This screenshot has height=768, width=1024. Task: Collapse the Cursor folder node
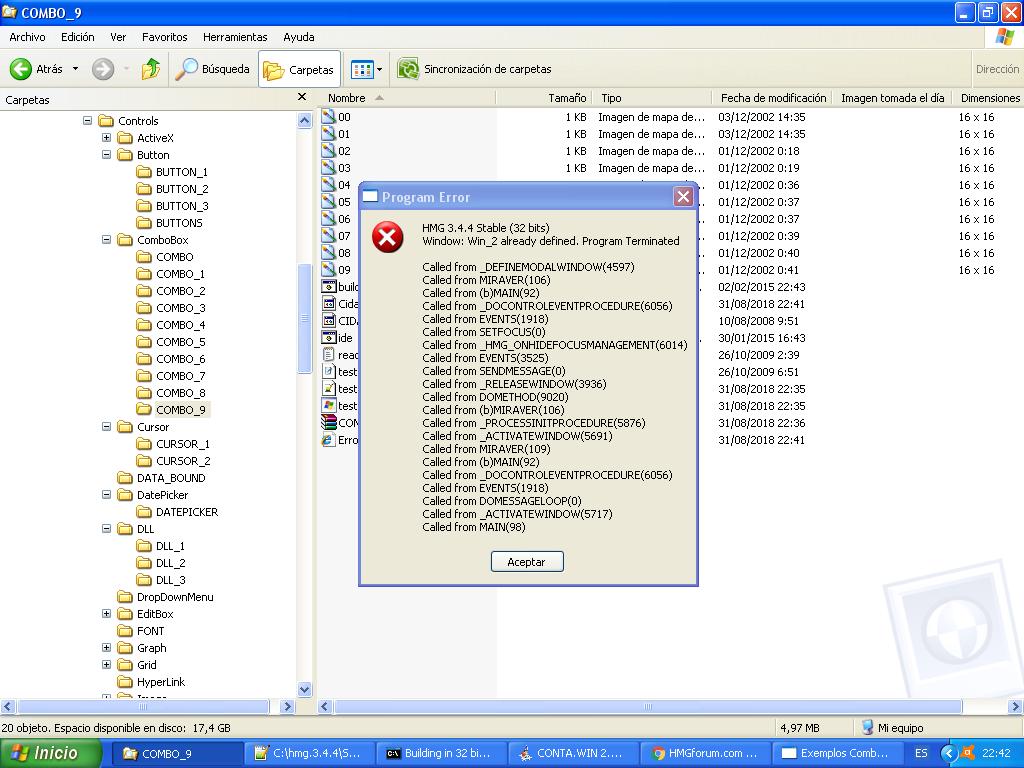pyautogui.click(x=106, y=426)
